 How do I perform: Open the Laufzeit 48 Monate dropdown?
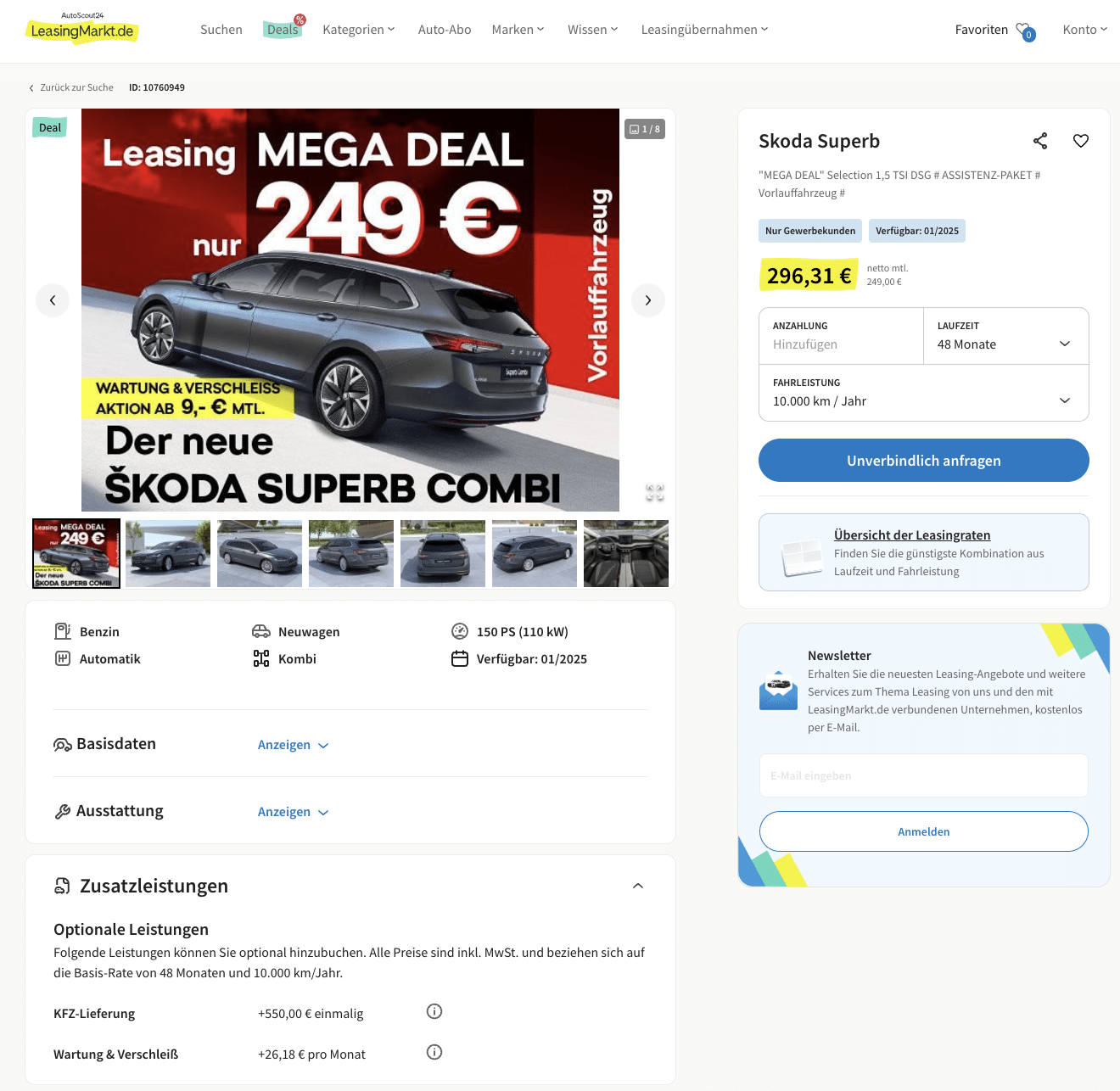click(x=1006, y=336)
